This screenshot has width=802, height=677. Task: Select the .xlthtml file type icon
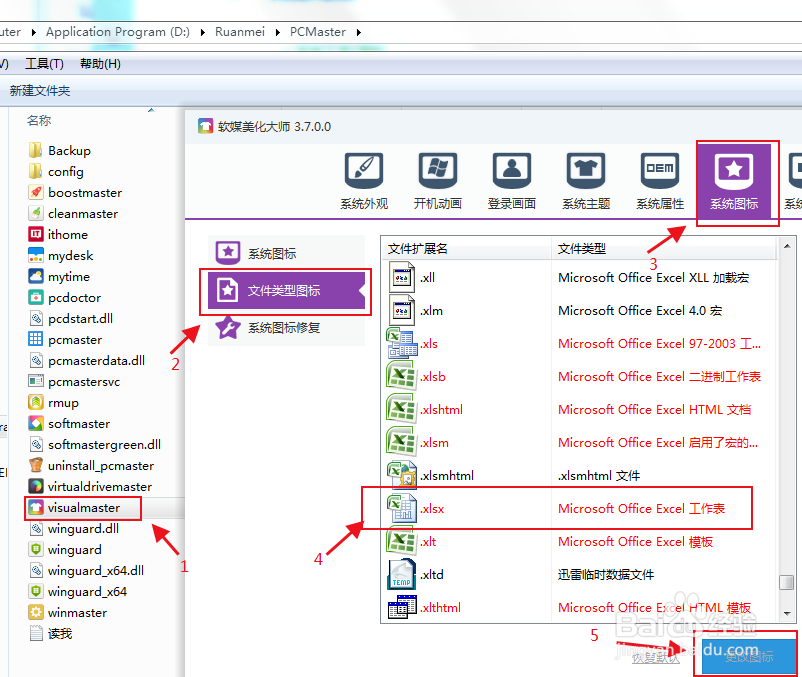tap(402, 607)
